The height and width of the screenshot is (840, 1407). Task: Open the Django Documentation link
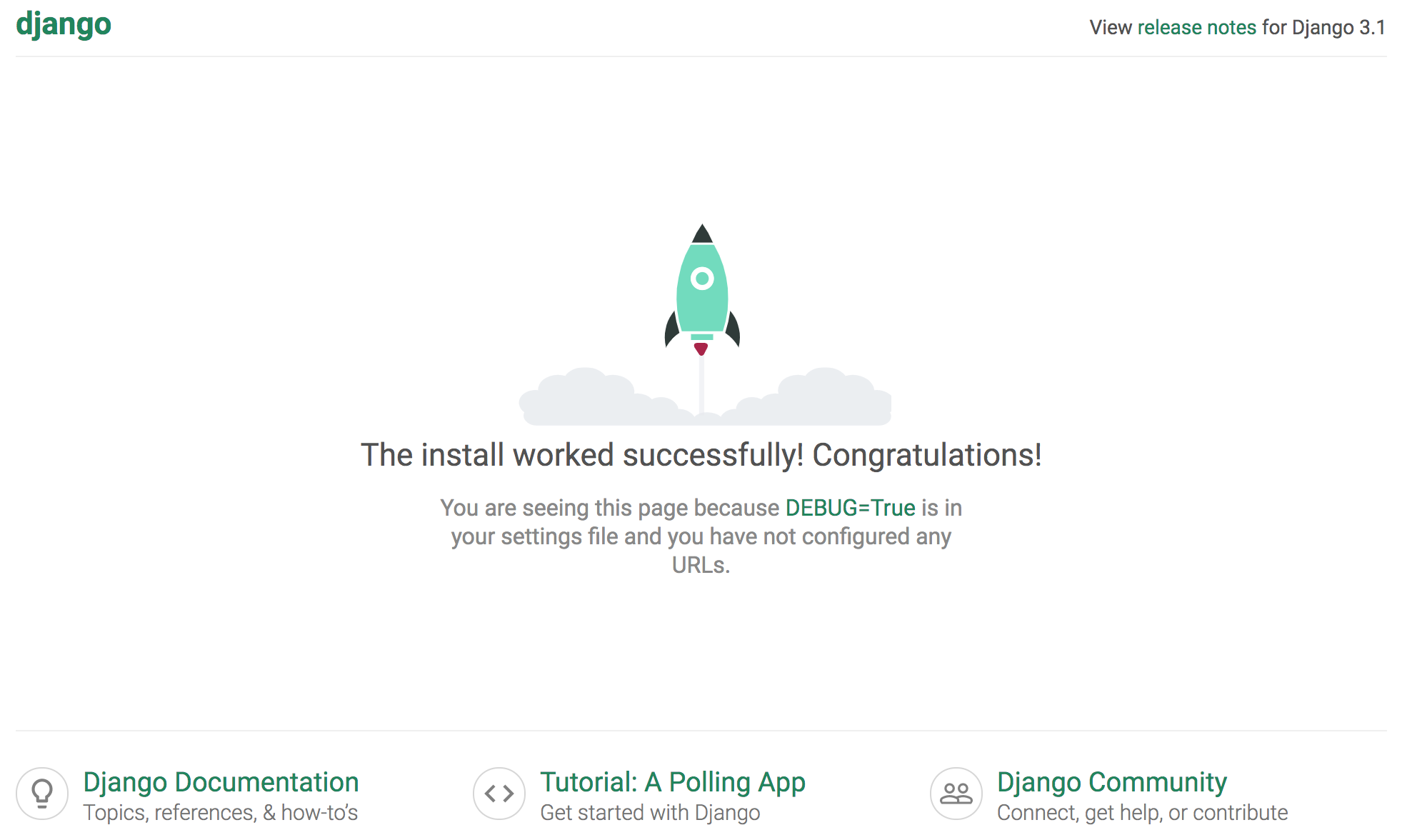tap(221, 782)
